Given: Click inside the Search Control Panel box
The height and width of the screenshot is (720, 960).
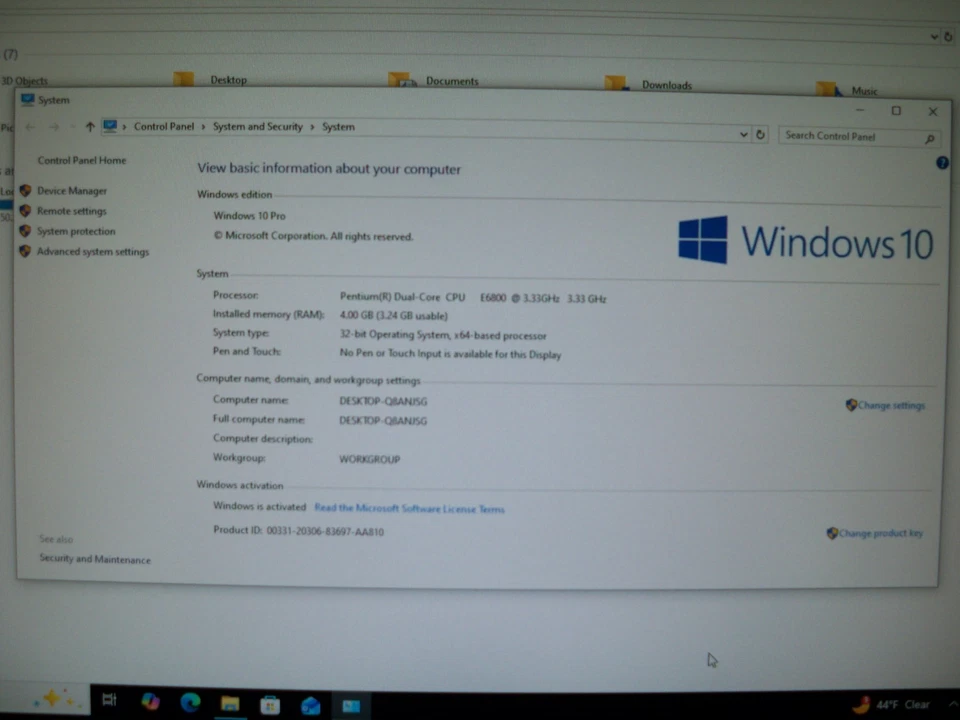Looking at the screenshot, I should (x=850, y=136).
